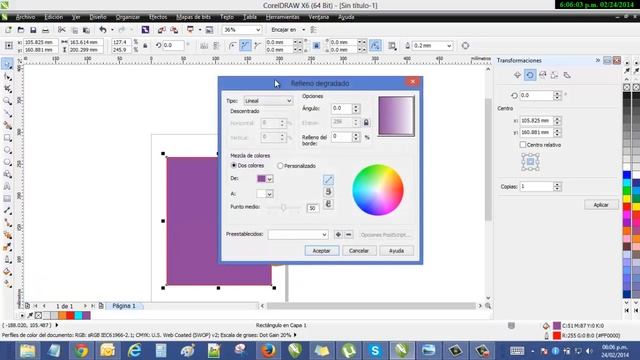
Task: Choose clockwise color blend path icon
Action: [328, 204]
